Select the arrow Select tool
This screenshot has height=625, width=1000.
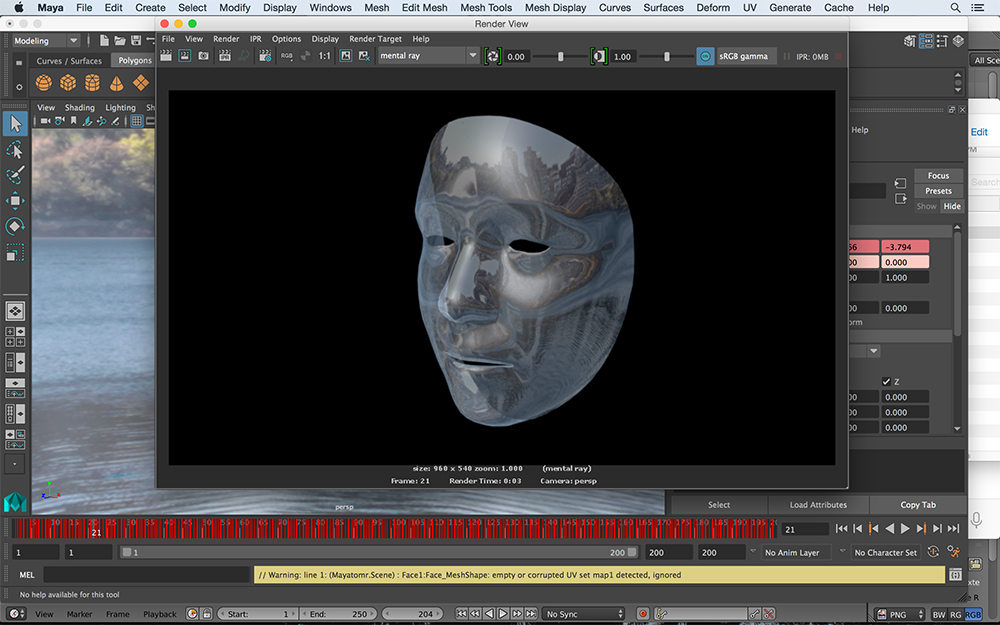click(x=15, y=123)
